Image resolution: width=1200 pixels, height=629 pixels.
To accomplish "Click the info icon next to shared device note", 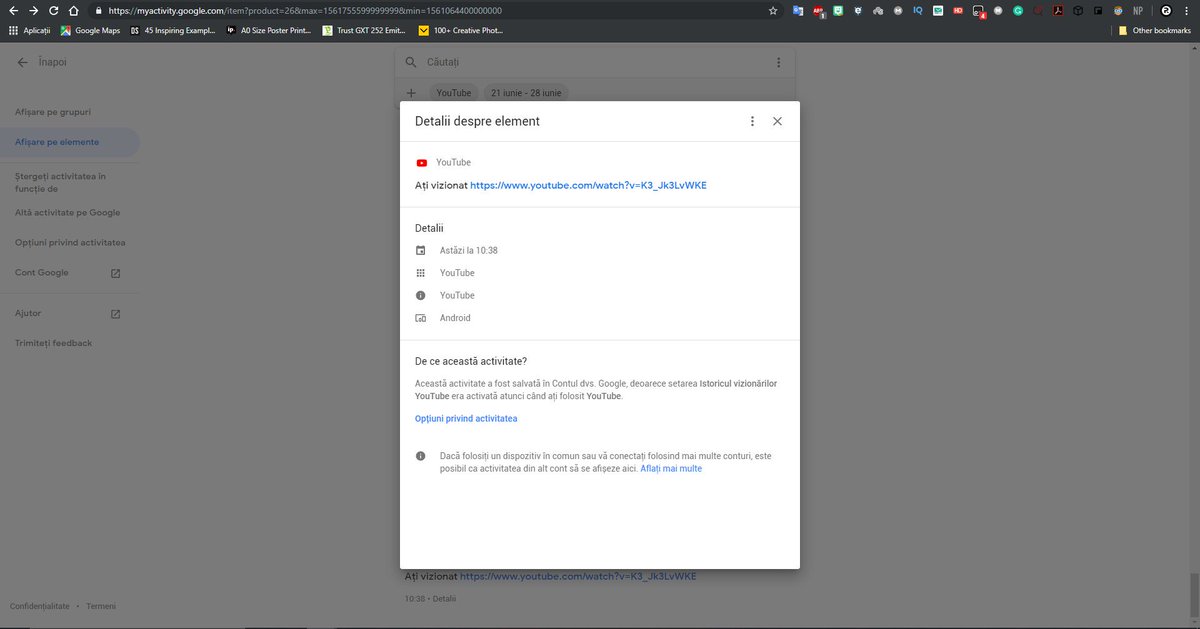I will (421, 456).
